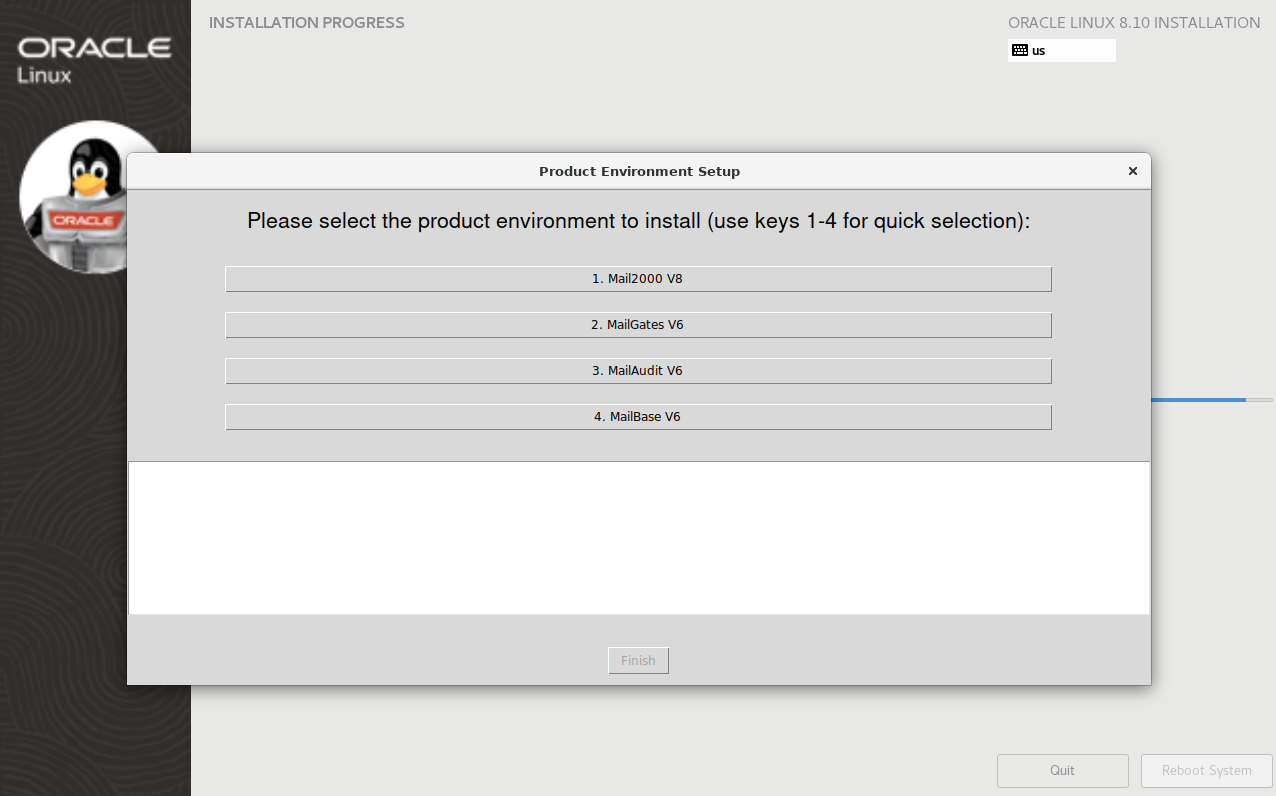Click the Finish button
This screenshot has width=1276, height=796.
tap(638, 660)
